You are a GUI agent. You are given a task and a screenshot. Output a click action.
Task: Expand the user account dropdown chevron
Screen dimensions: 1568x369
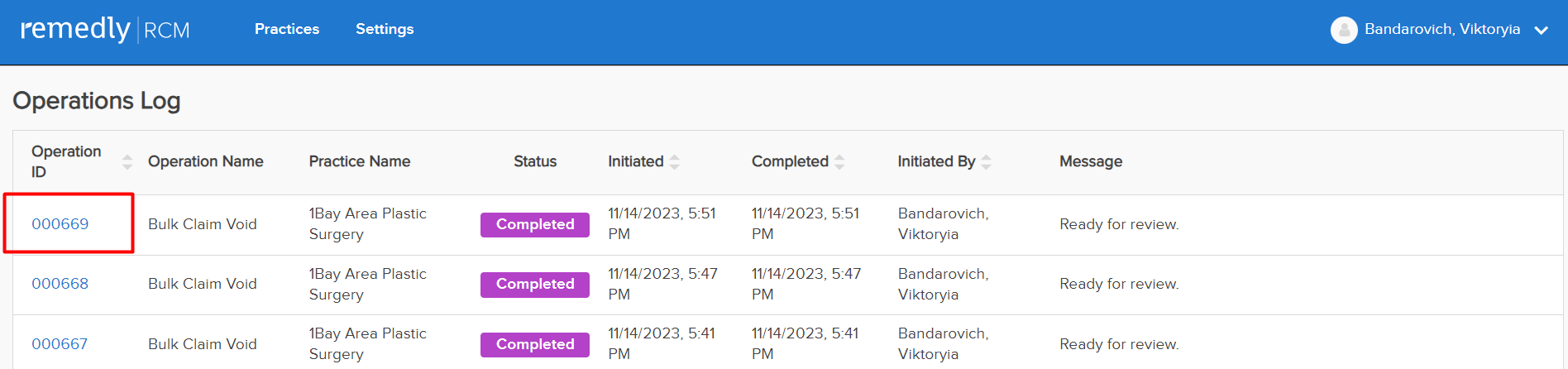pyautogui.click(x=1541, y=30)
